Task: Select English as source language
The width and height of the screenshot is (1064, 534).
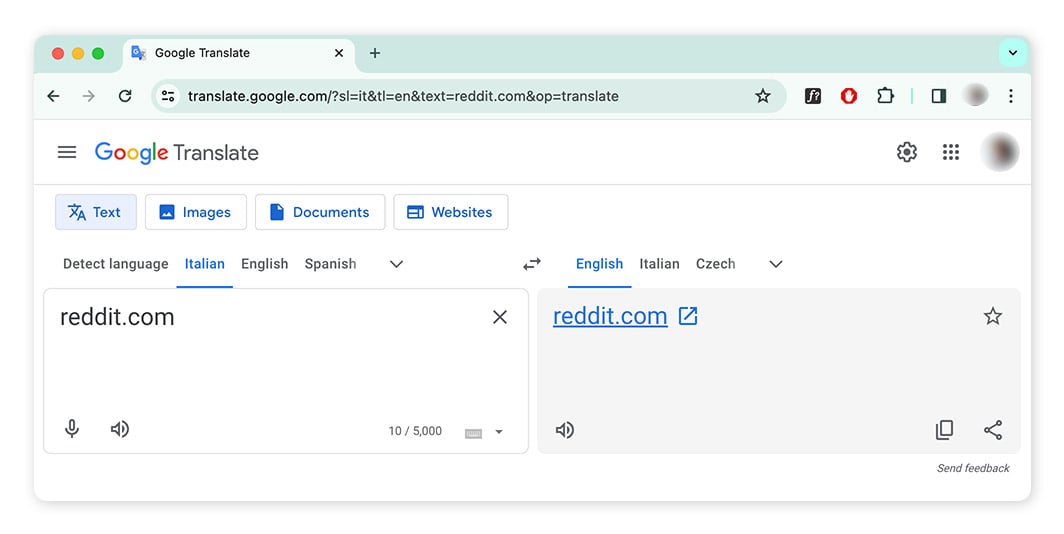Action: 265,264
